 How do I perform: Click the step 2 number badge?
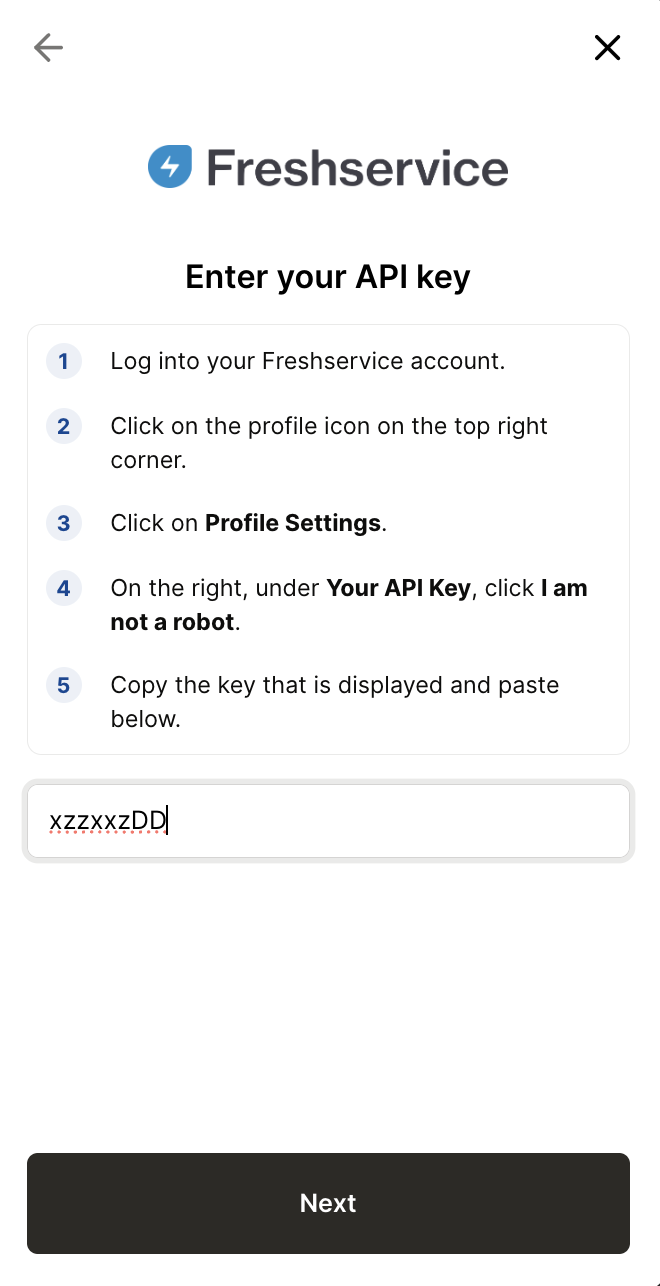click(63, 427)
